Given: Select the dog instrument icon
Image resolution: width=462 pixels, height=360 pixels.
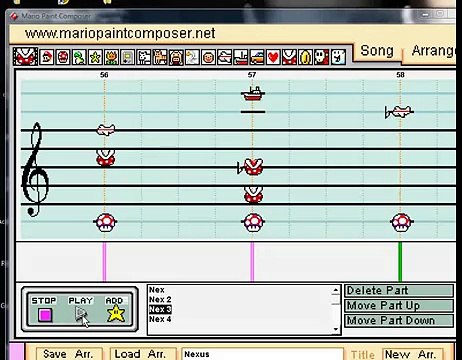Looking at the screenshot, I should coord(144,57).
